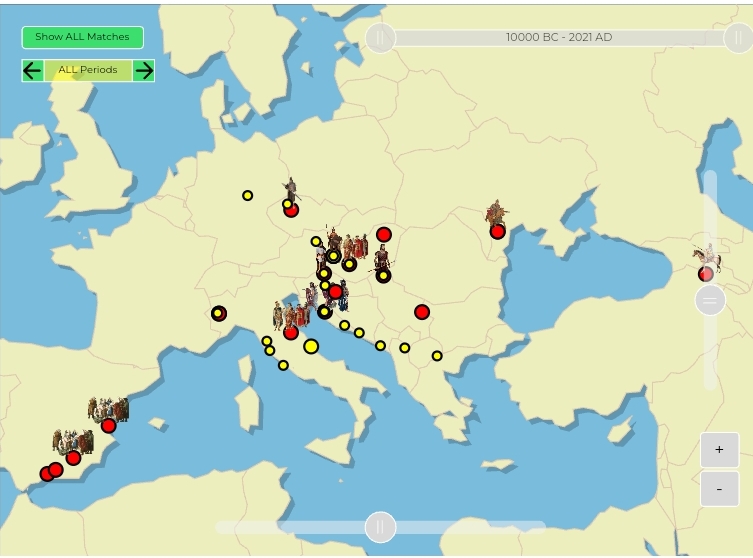Grab the right handle of date range slider
The height and width of the screenshot is (558, 753).
click(738, 37)
